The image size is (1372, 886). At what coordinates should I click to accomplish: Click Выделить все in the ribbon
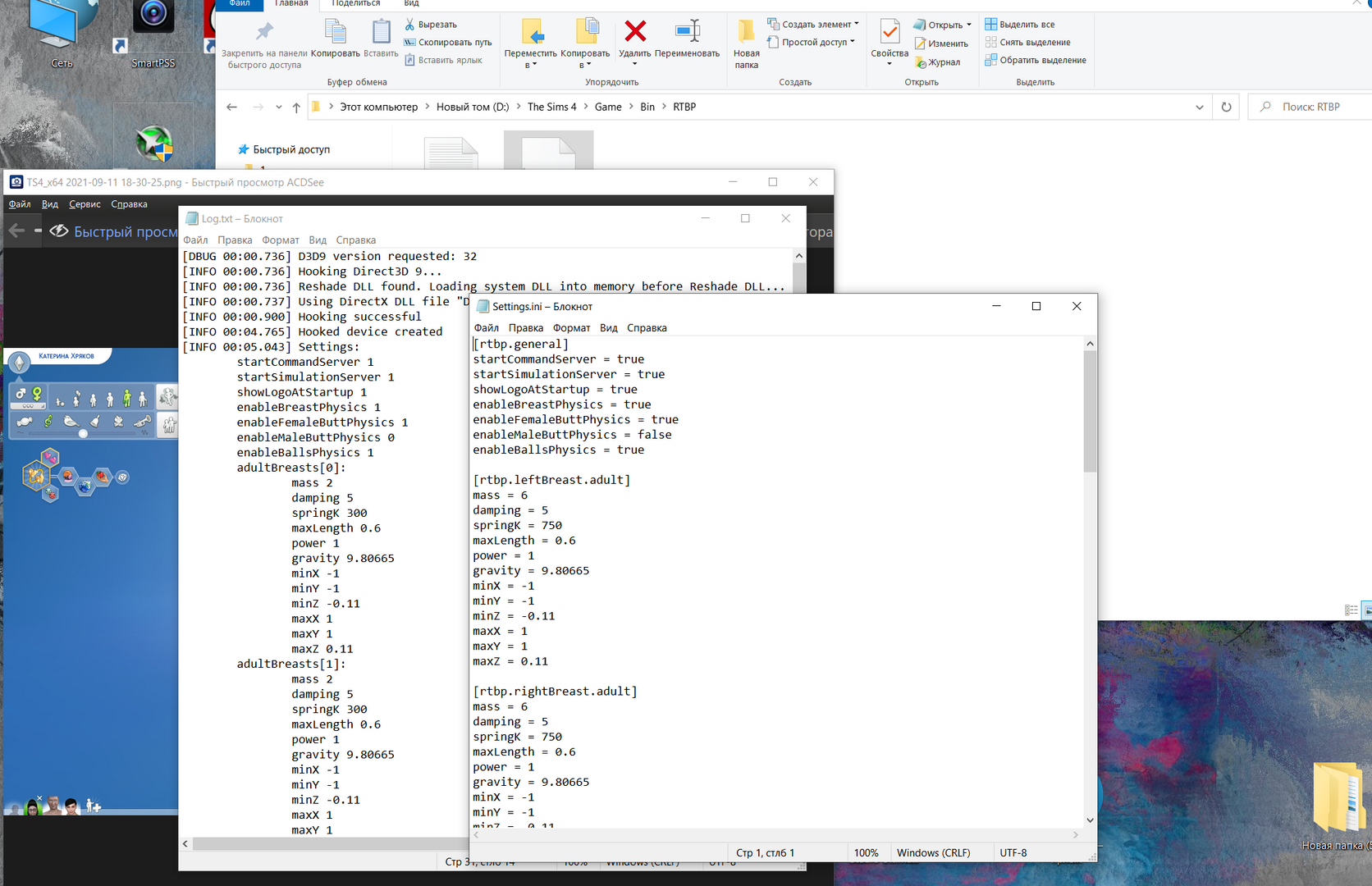[1020, 25]
